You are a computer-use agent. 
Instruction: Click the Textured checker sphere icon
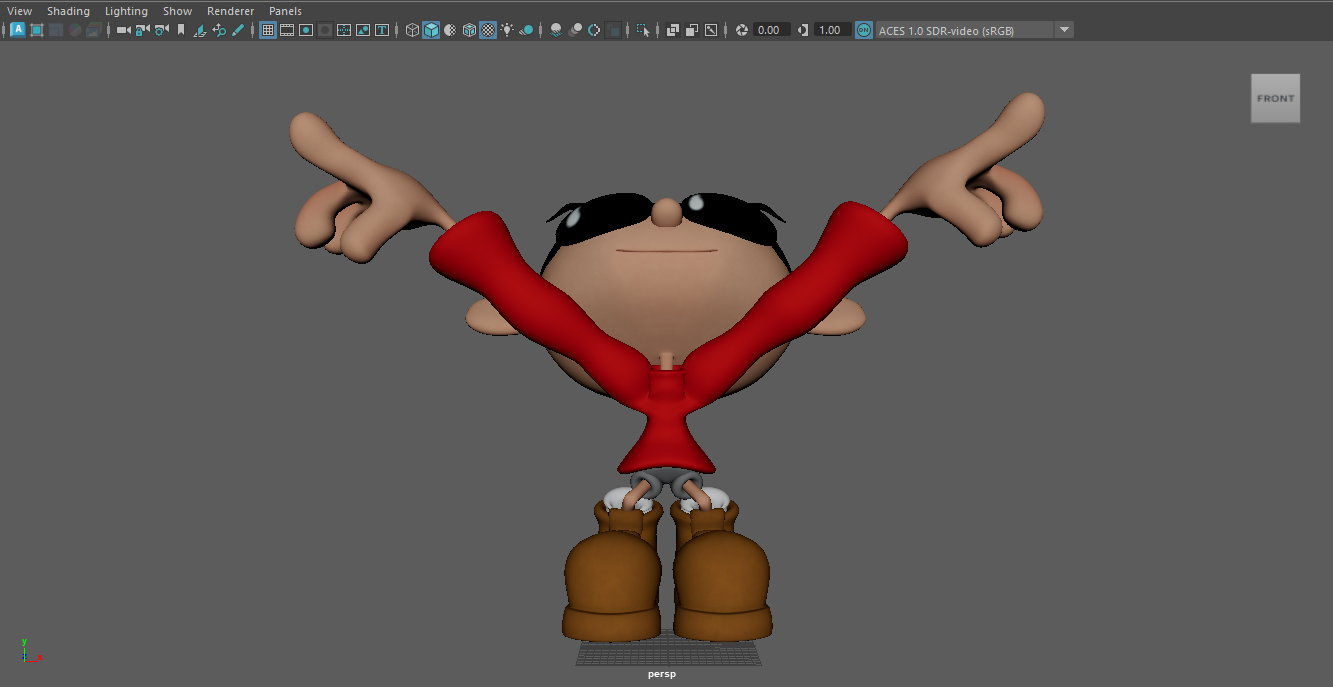tap(488, 30)
